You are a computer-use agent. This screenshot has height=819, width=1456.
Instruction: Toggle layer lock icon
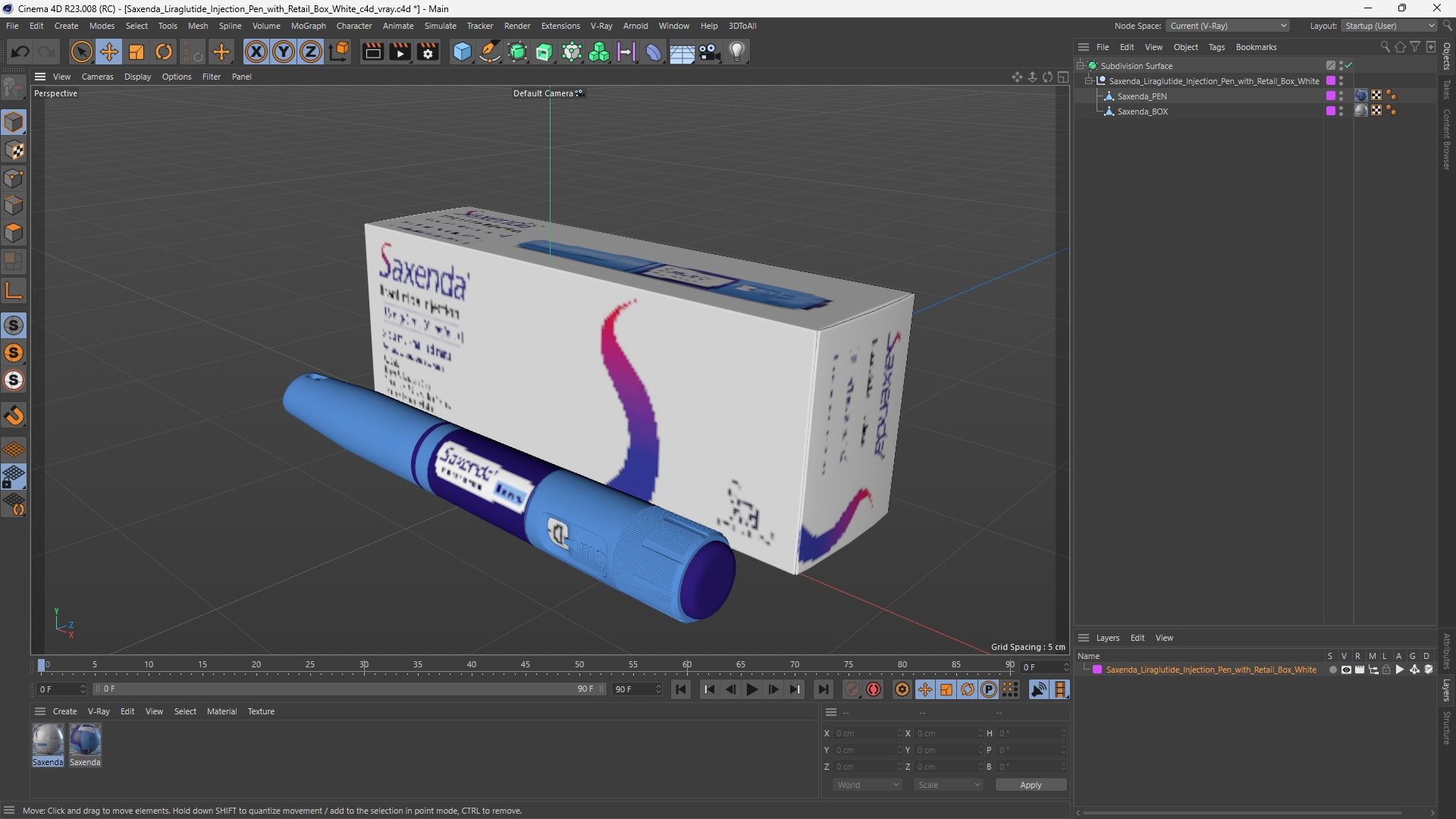pos(1387,670)
